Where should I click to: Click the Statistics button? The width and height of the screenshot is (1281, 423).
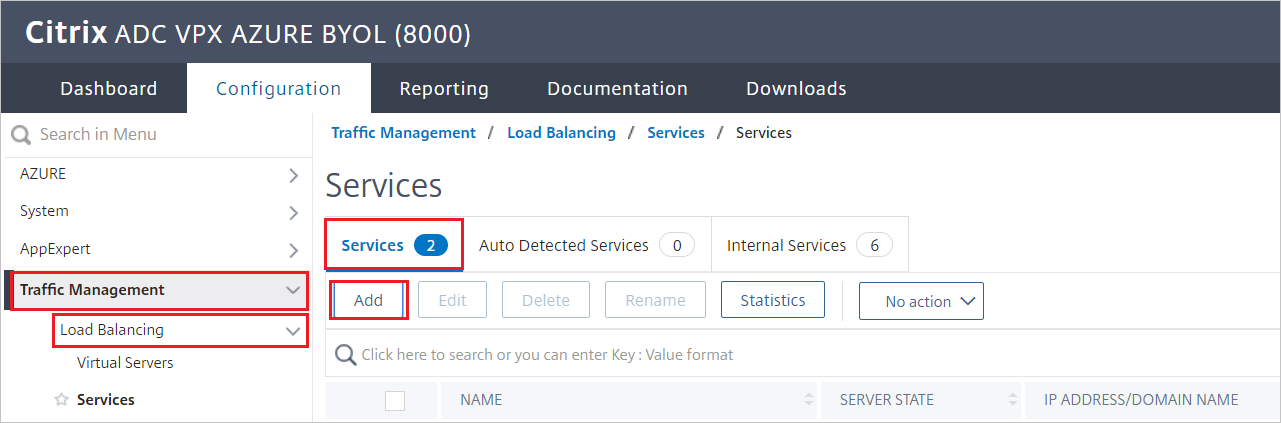(x=772, y=300)
